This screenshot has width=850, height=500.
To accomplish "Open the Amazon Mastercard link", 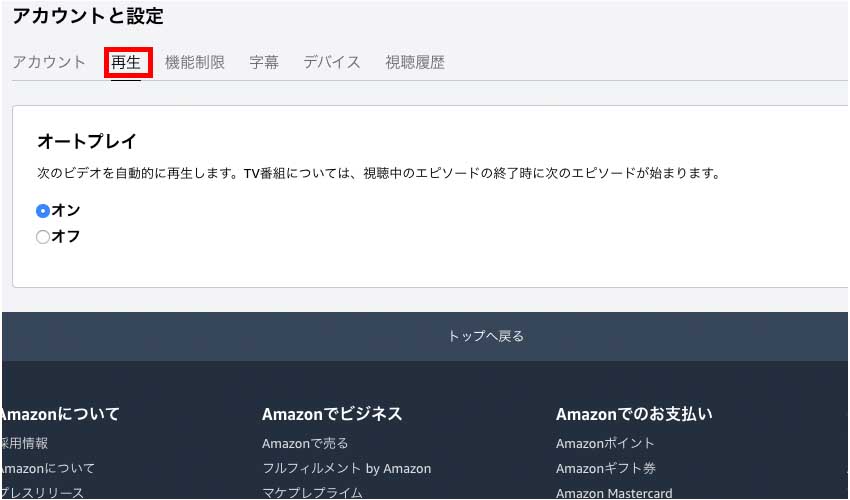I will (x=614, y=493).
